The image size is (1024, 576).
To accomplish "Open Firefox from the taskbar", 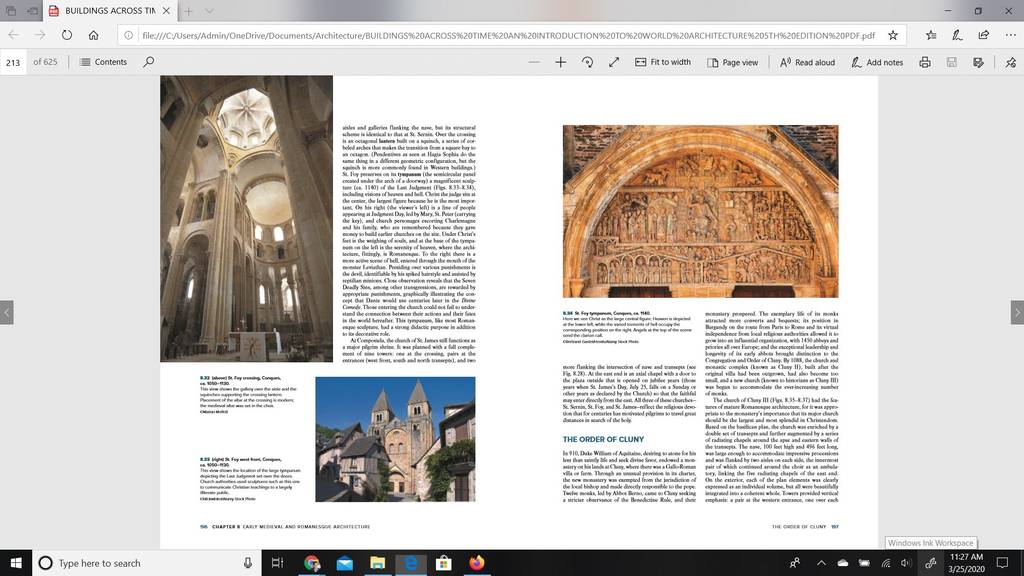I will point(477,563).
